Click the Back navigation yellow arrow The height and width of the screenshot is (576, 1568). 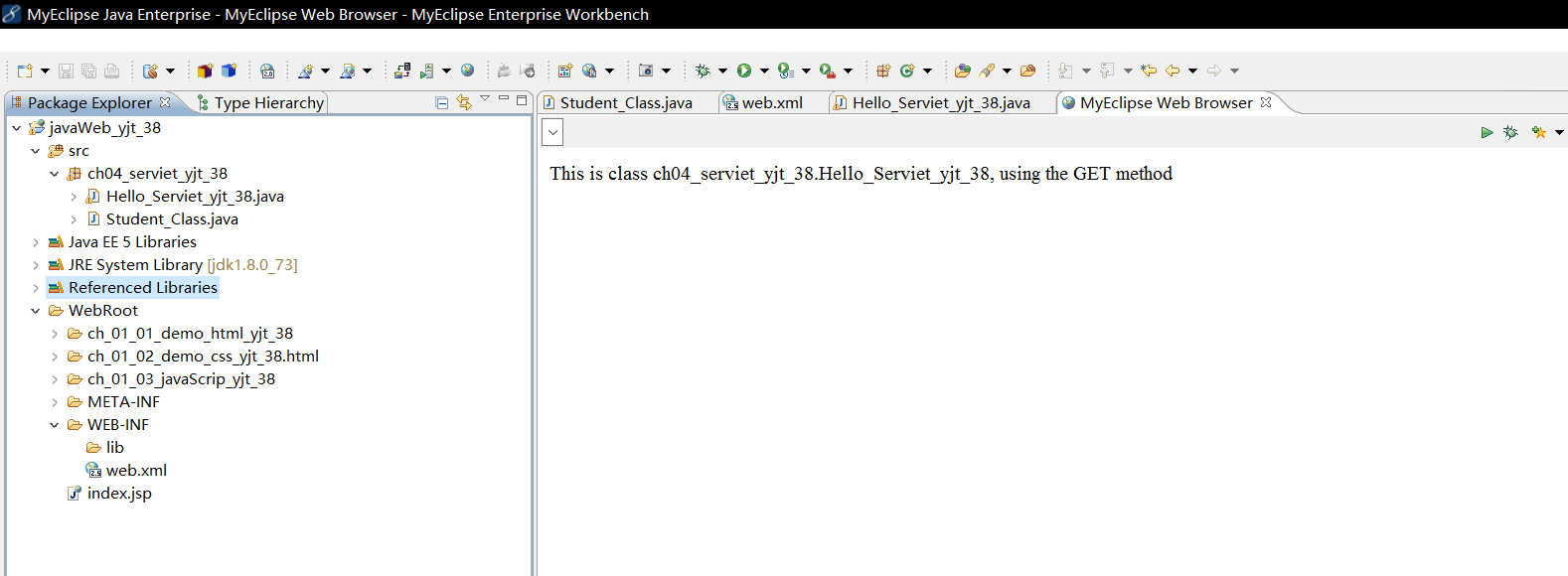(x=1173, y=71)
